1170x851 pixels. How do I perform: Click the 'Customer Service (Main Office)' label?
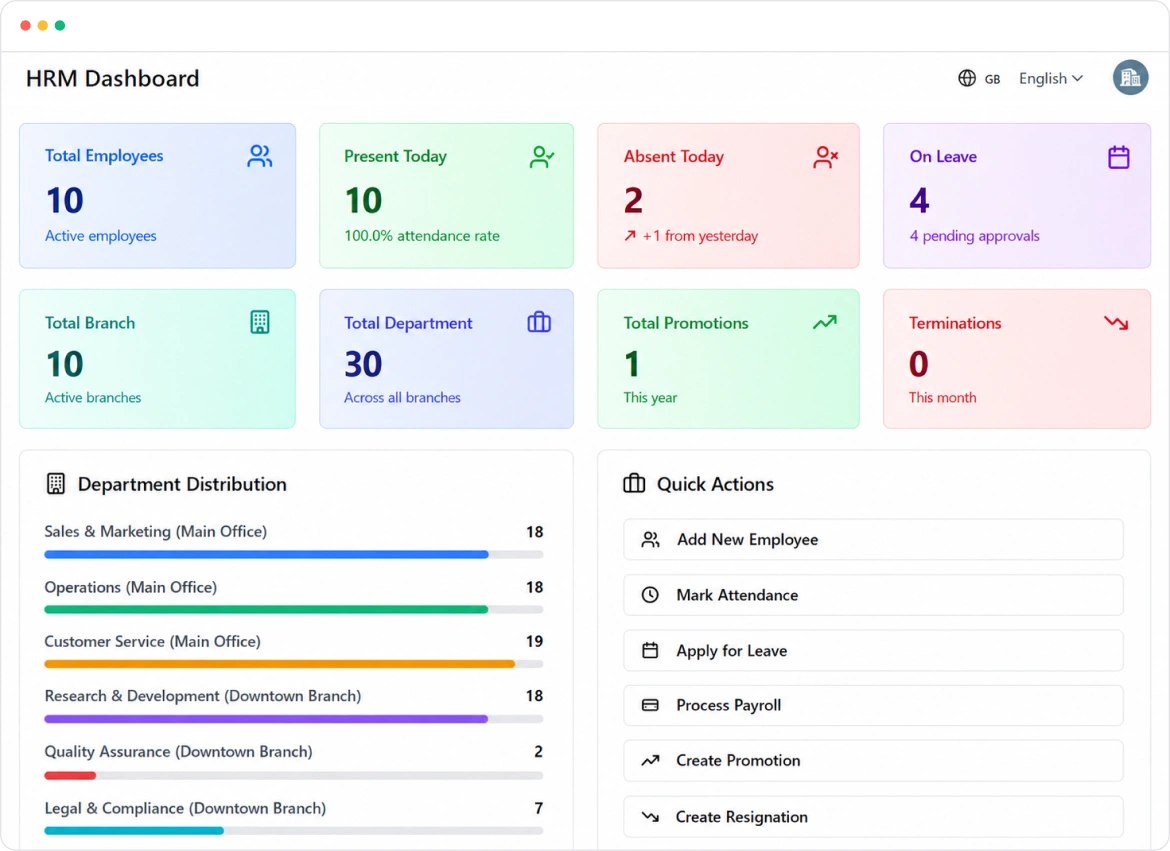pyautogui.click(x=152, y=641)
